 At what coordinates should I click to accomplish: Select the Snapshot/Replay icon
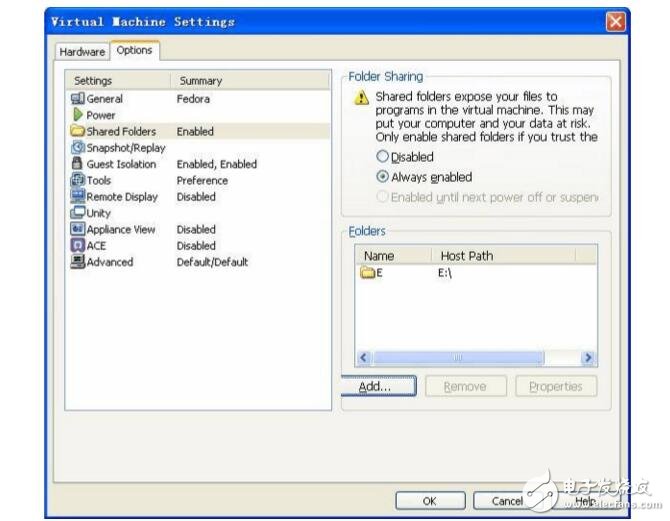77,148
